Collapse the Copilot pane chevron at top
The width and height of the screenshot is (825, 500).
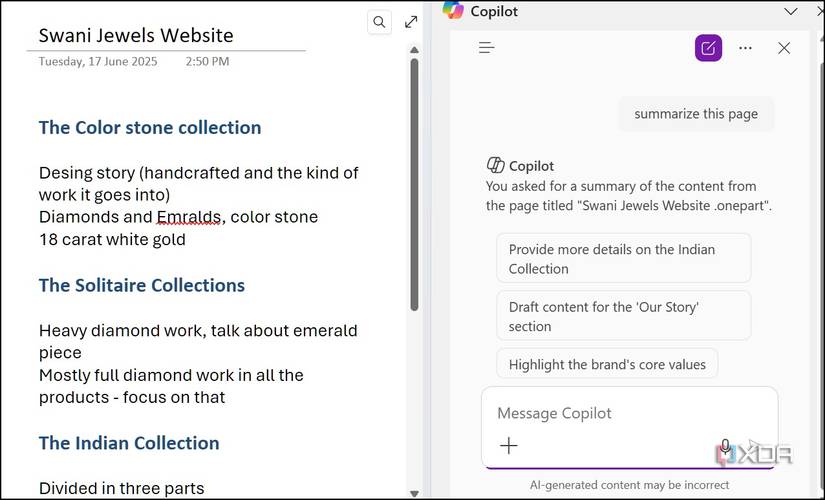click(791, 11)
